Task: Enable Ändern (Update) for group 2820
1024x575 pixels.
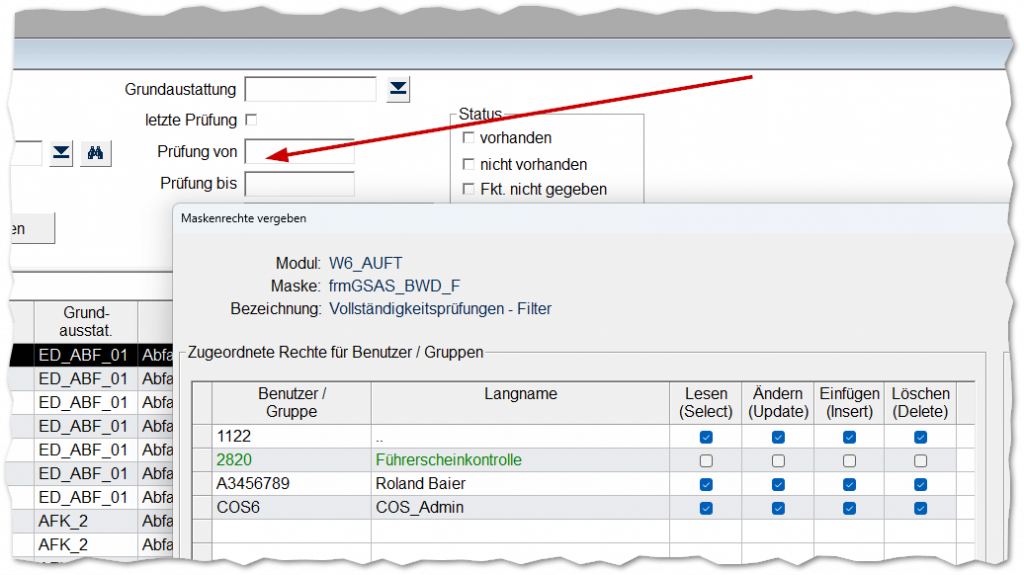Action: 778,461
